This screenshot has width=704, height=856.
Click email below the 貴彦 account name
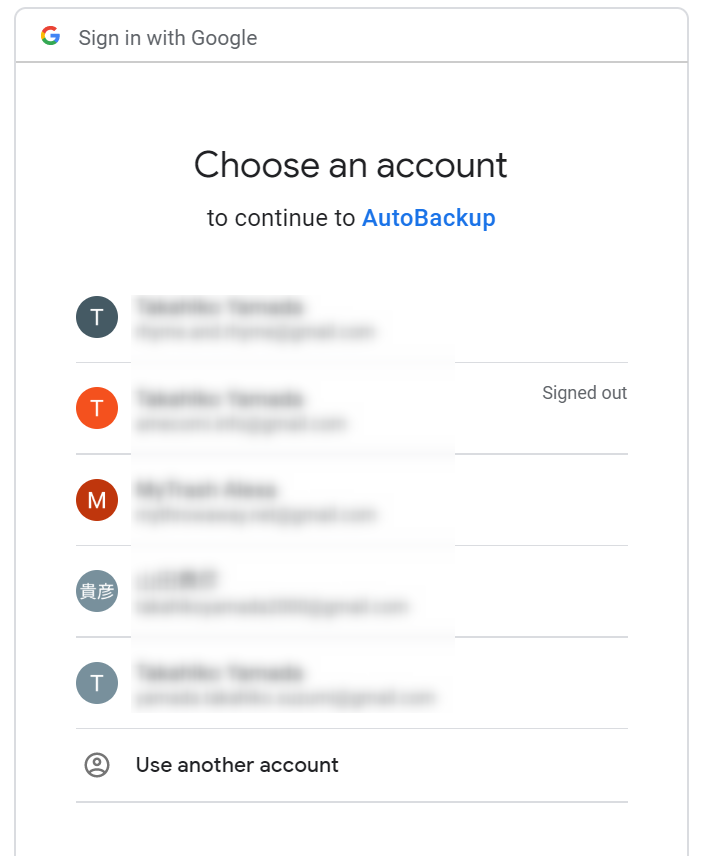pyautogui.click(x=272, y=606)
